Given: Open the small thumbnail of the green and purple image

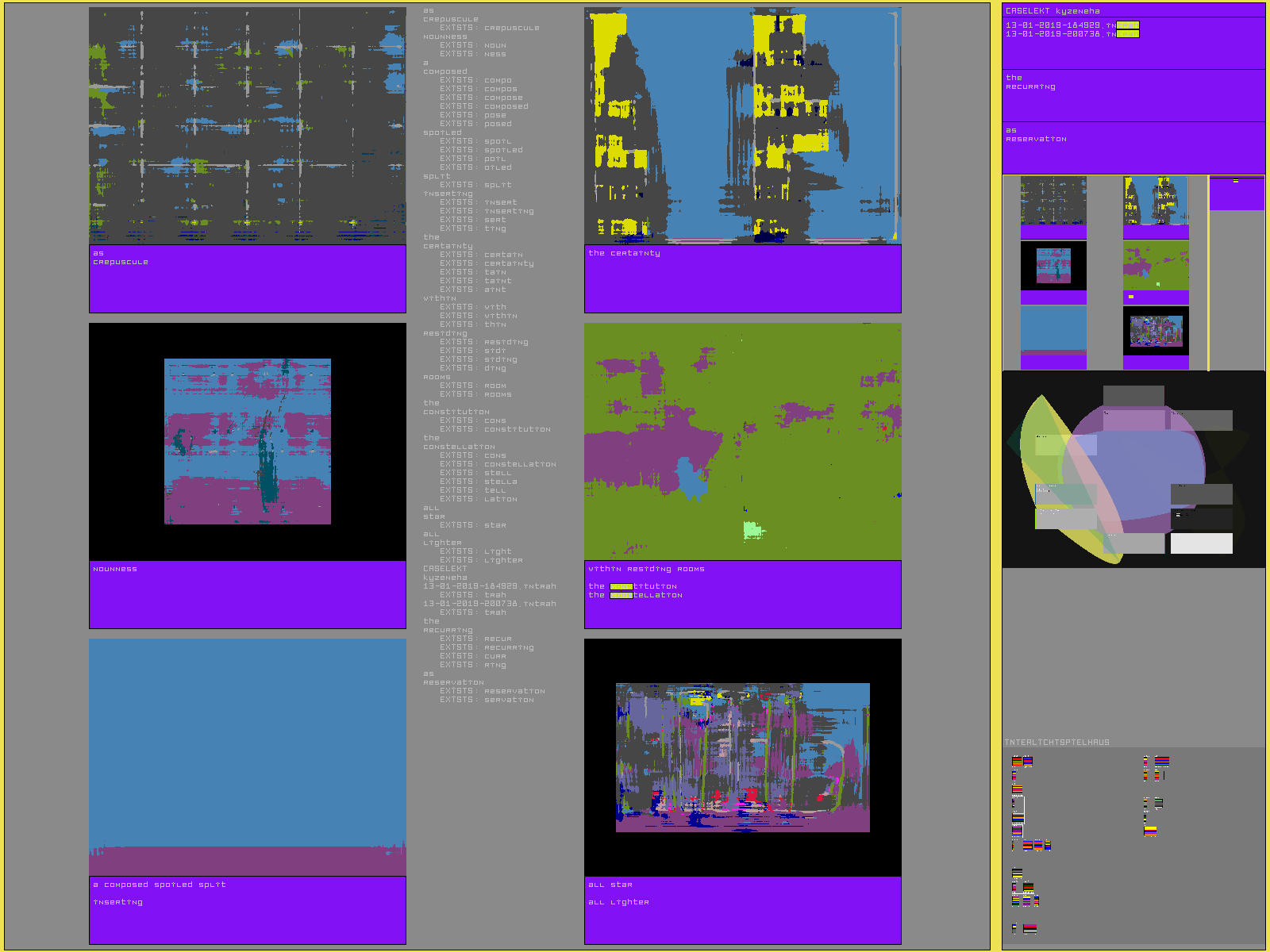Looking at the screenshot, I should pyautogui.click(x=1156, y=267).
